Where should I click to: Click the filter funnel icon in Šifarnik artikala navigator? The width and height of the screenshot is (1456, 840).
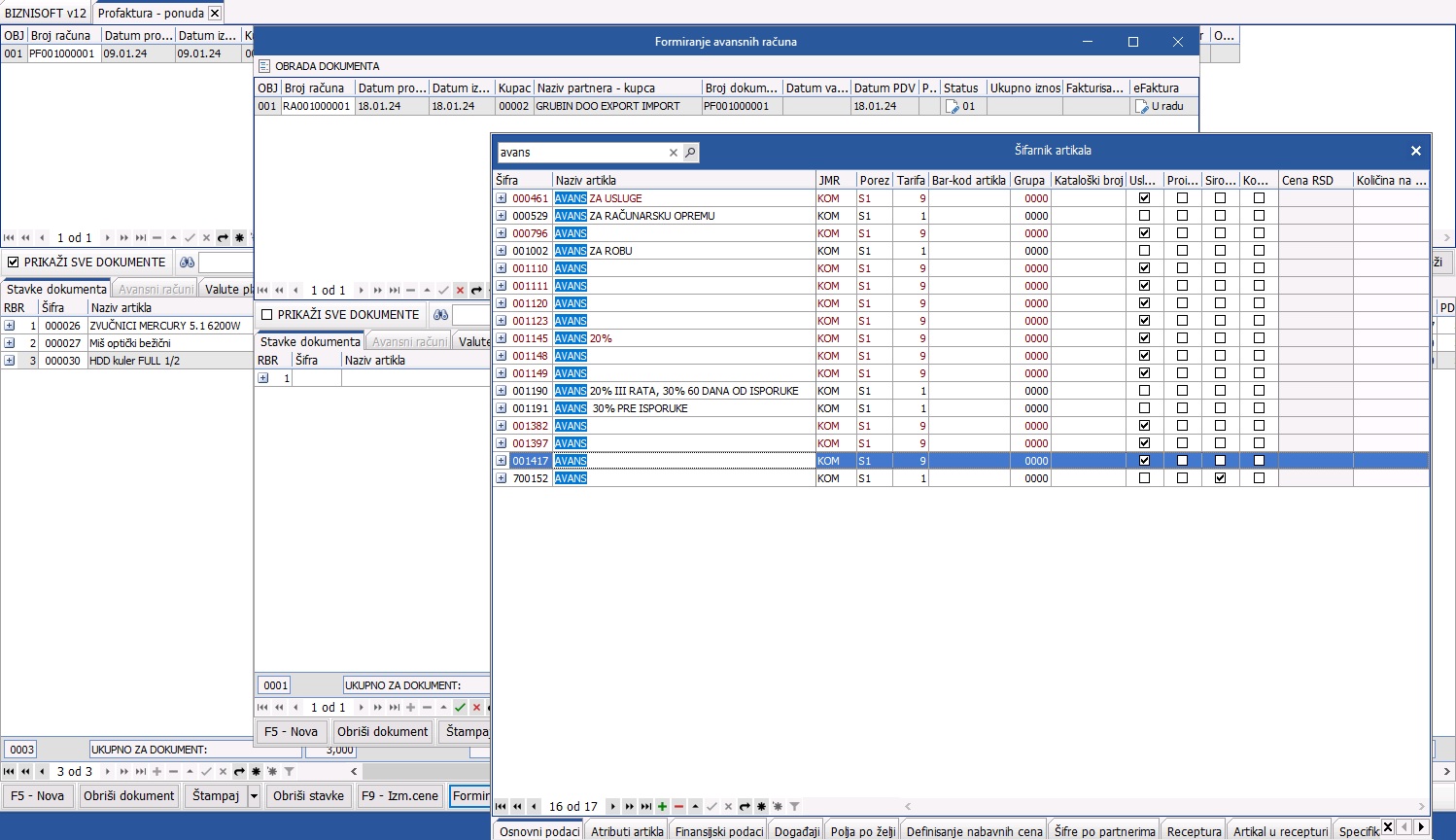click(794, 806)
